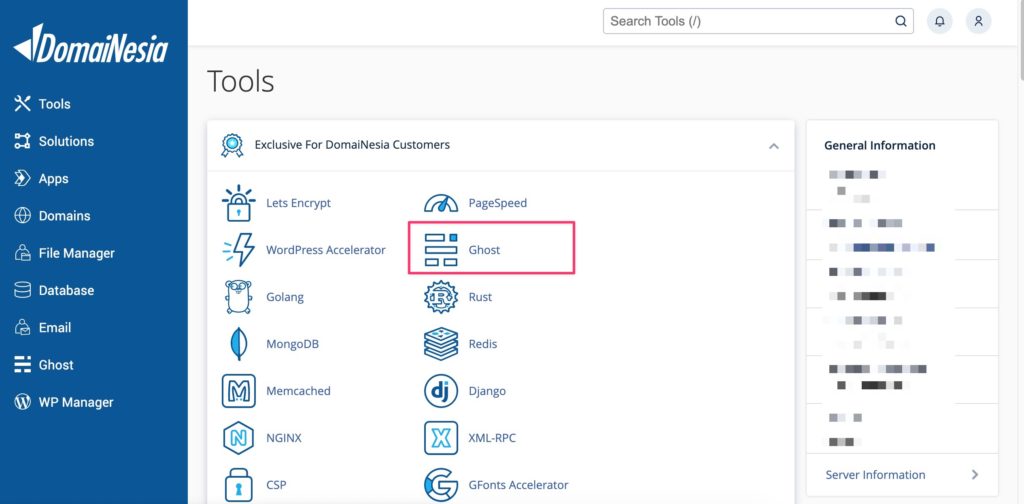Expand Server Information chevron

(974, 475)
